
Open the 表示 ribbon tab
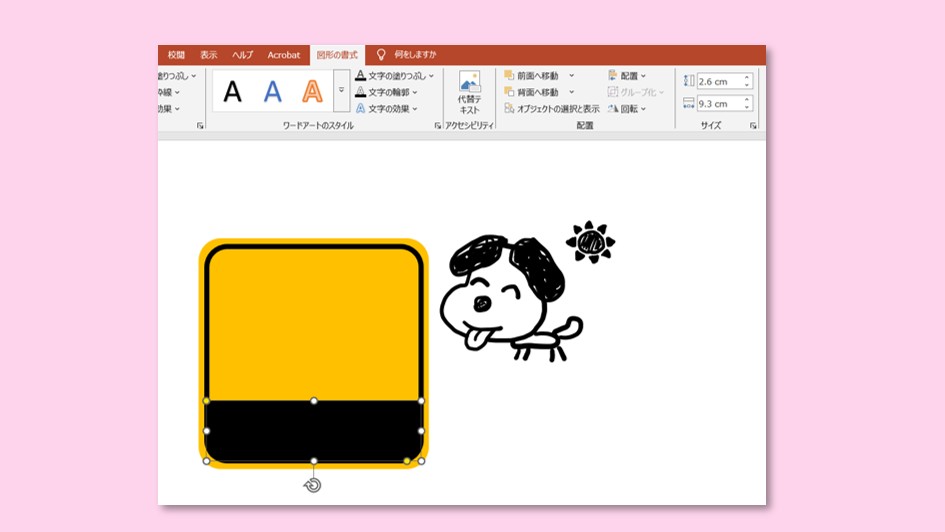tap(209, 55)
